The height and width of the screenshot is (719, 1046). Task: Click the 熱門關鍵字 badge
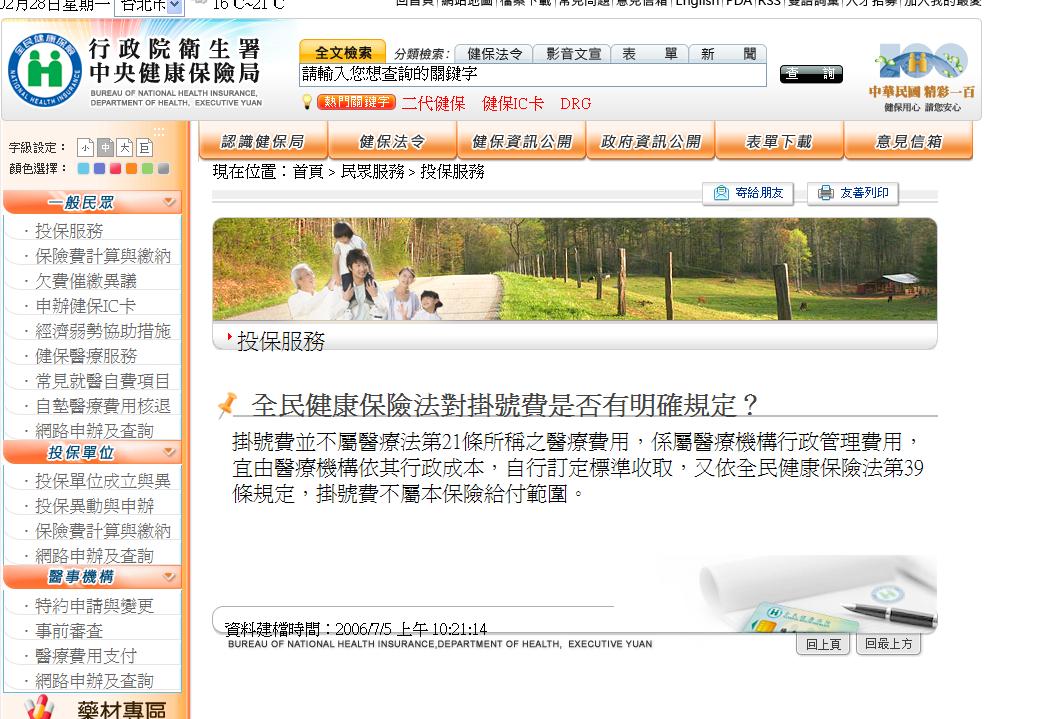(356, 102)
